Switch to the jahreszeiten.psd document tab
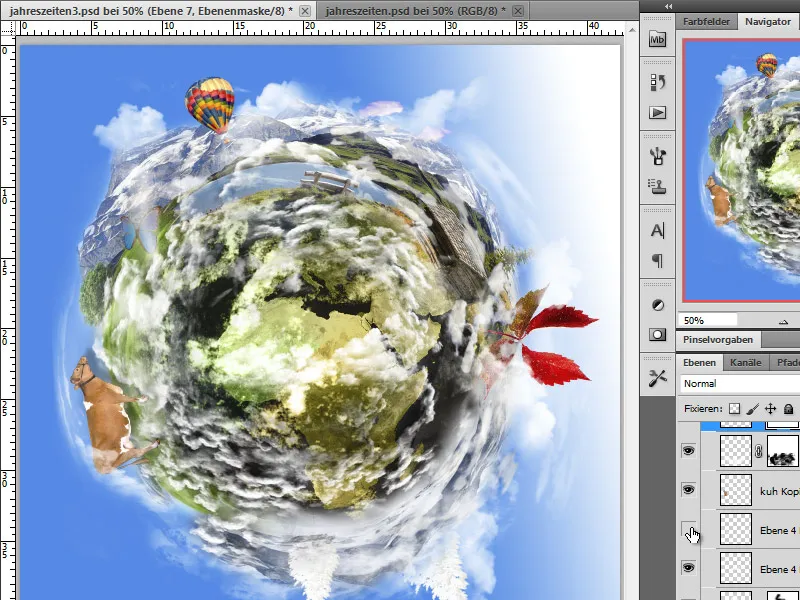The image size is (800, 600). [415, 11]
